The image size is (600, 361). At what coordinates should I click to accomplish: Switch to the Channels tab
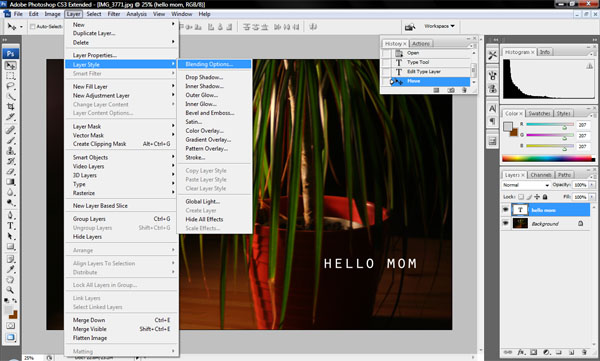541,175
